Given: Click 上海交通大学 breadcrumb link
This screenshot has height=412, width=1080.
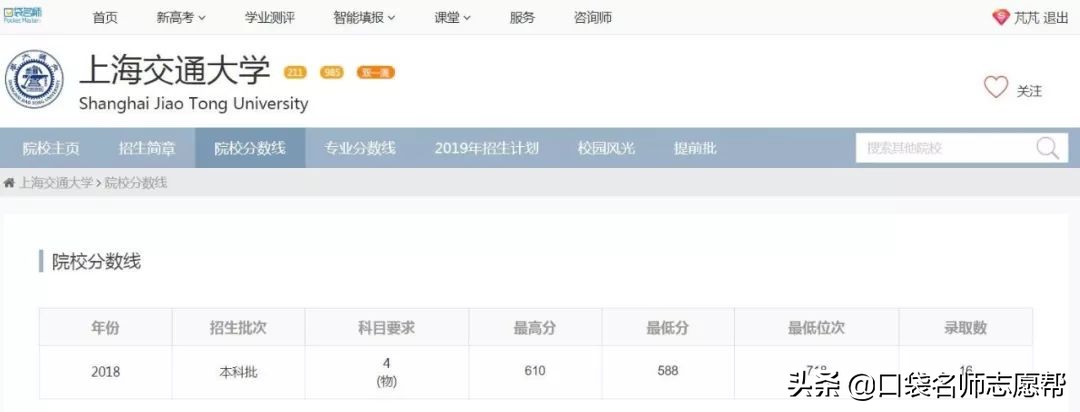Looking at the screenshot, I should pos(55,183).
